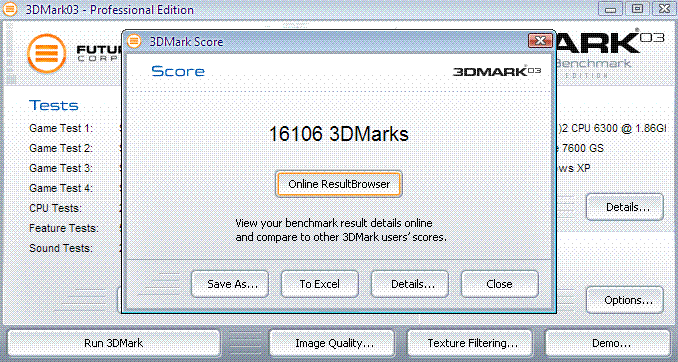Open the Options... button
Screen dimensions: 678x362
(625, 300)
